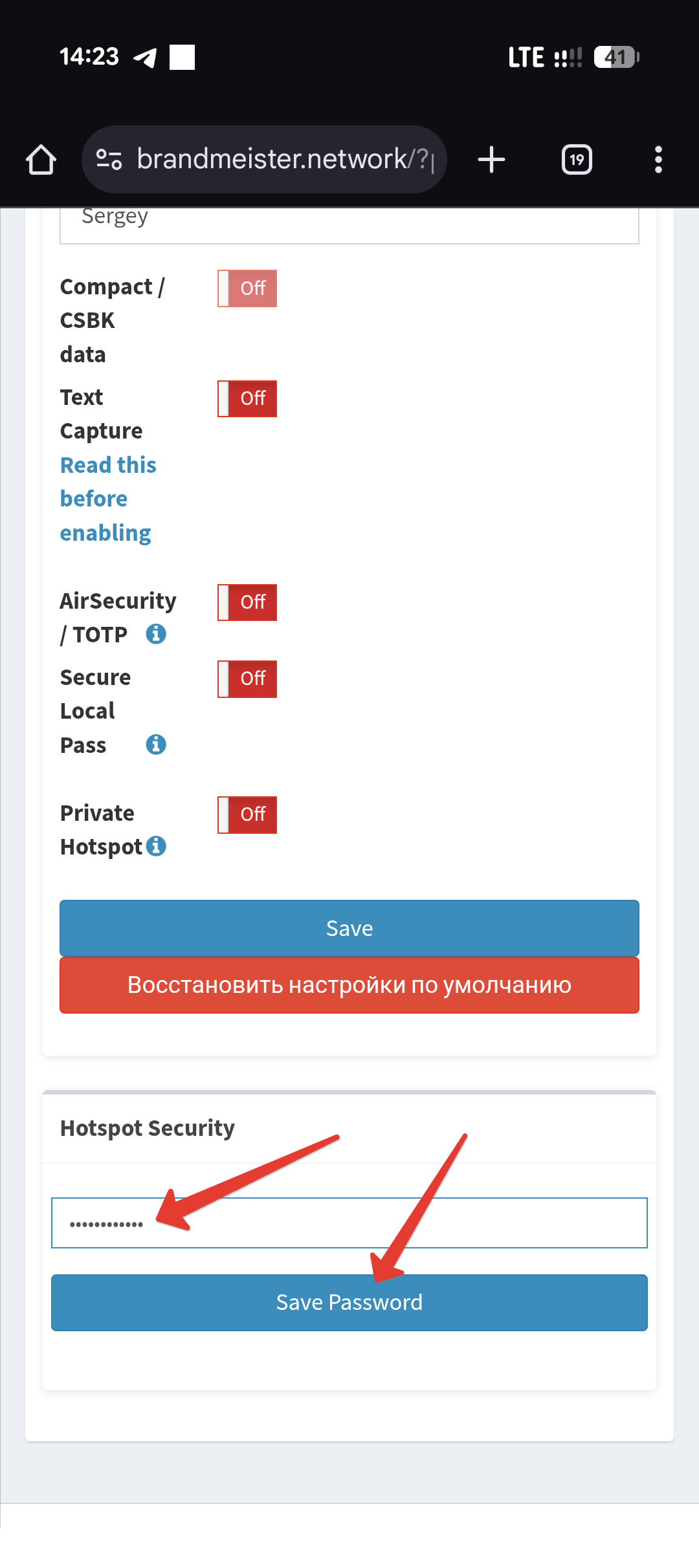Enable Secure Local Pass switch
The image size is (699, 1568).
click(247, 679)
